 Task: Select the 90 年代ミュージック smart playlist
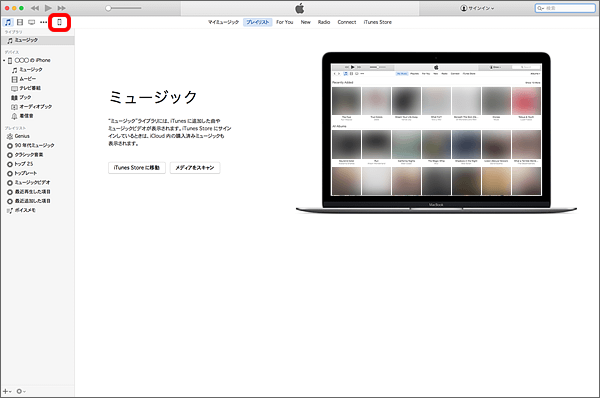click(x=38, y=145)
